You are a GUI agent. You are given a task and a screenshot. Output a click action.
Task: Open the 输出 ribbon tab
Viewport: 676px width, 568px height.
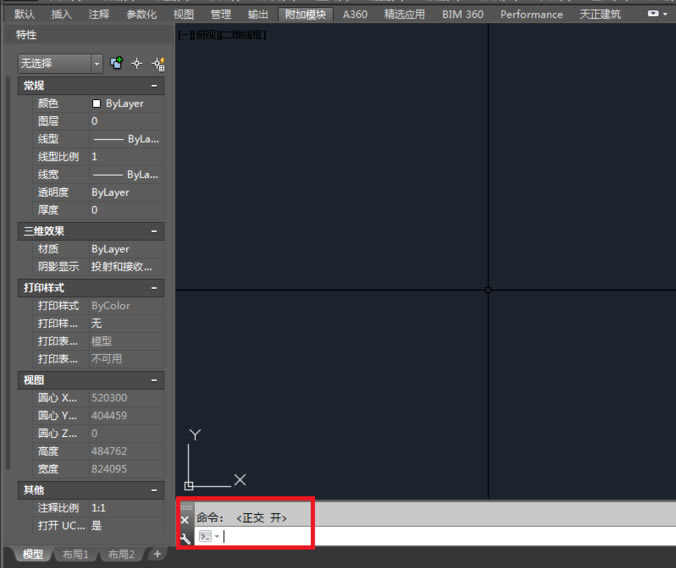pos(258,15)
